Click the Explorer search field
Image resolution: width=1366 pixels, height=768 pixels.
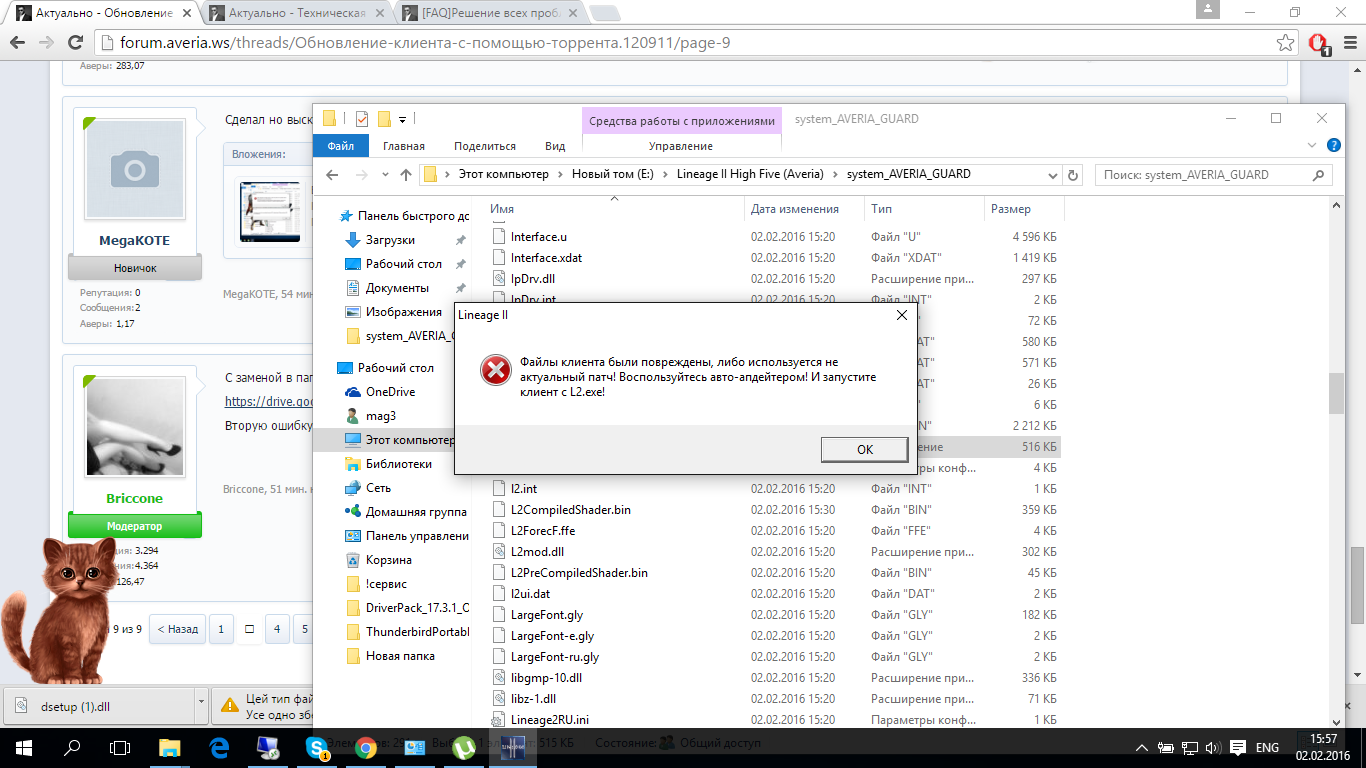(1213, 174)
